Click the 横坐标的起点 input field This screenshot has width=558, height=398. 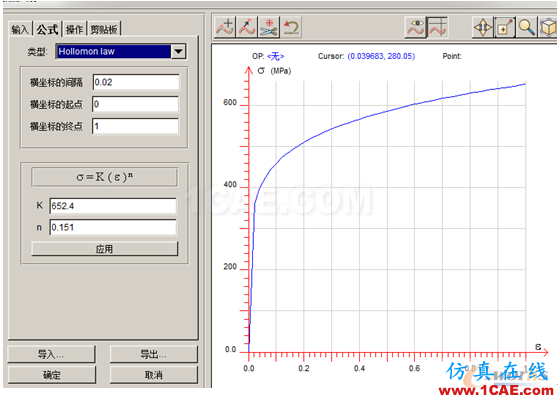point(136,104)
